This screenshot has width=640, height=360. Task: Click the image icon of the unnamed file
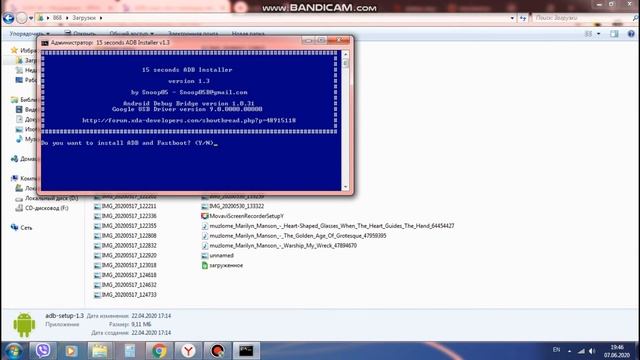pos(205,256)
